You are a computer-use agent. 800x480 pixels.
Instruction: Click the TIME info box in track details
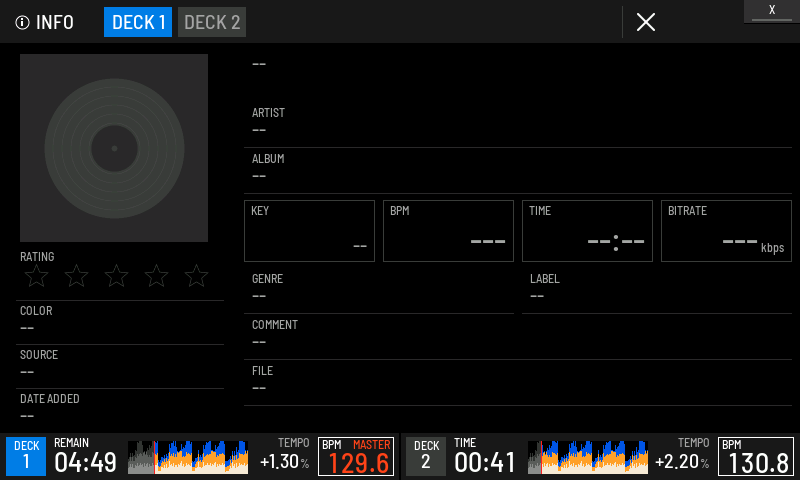(587, 231)
